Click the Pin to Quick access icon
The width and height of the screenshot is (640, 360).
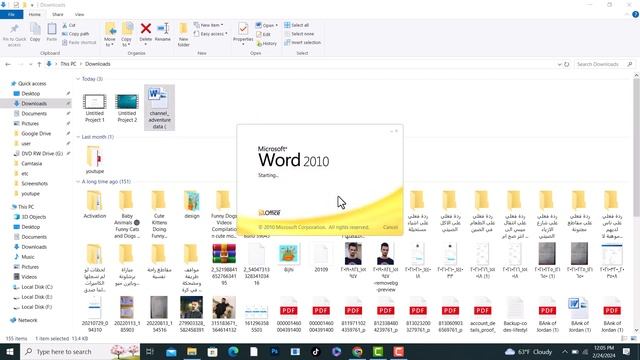click(14, 29)
